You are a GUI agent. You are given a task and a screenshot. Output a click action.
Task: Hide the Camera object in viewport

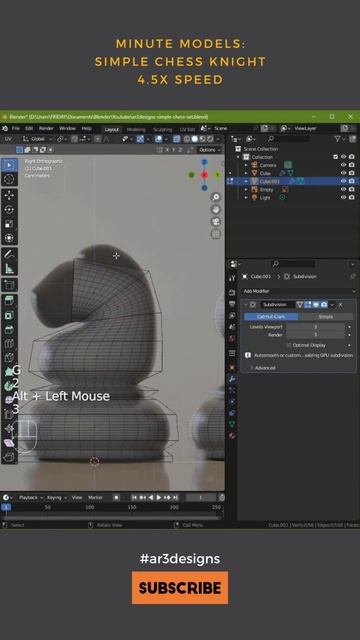click(344, 165)
